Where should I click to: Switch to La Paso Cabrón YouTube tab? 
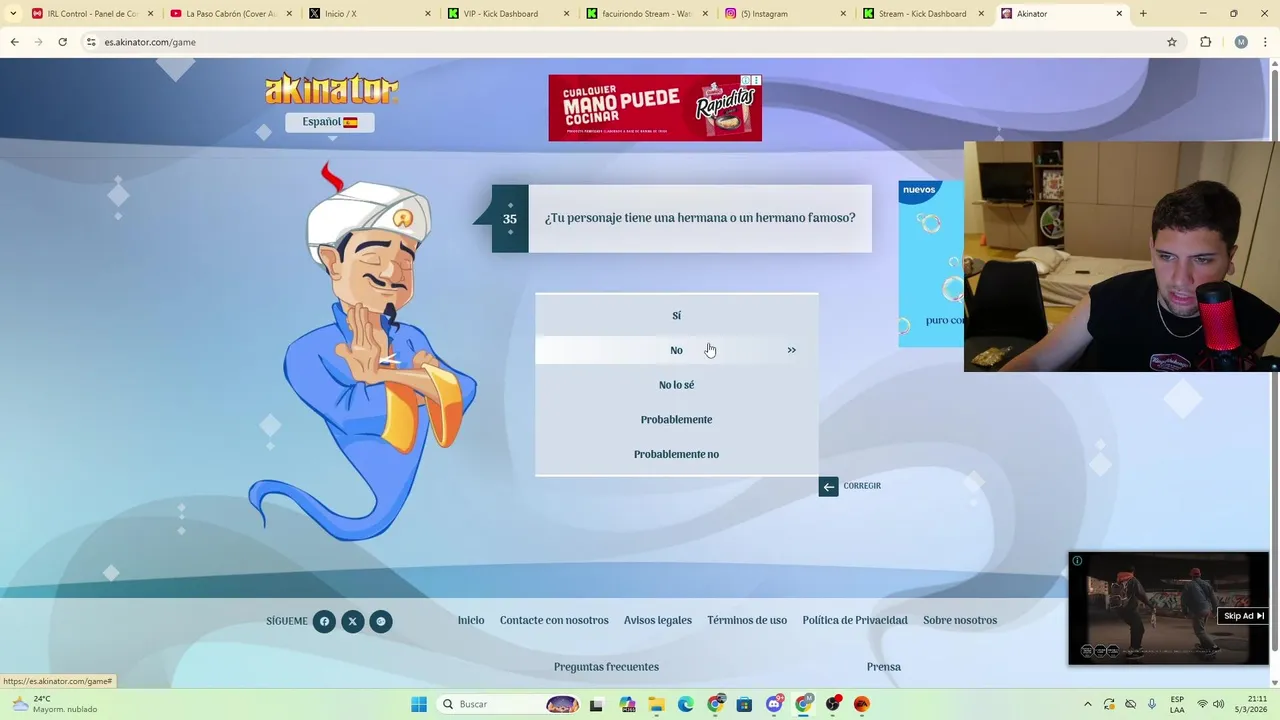tap(230, 14)
